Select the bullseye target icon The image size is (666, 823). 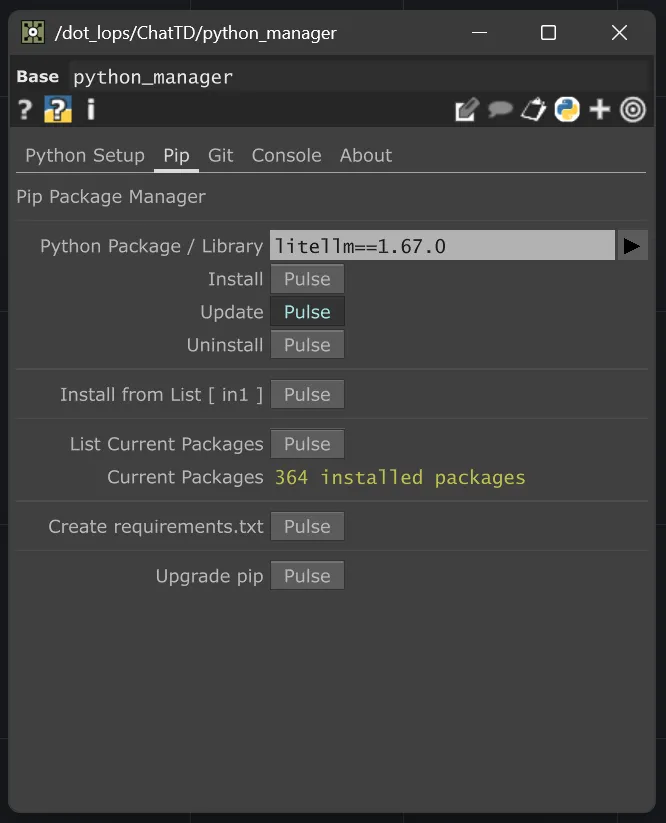[x=633, y=109]
